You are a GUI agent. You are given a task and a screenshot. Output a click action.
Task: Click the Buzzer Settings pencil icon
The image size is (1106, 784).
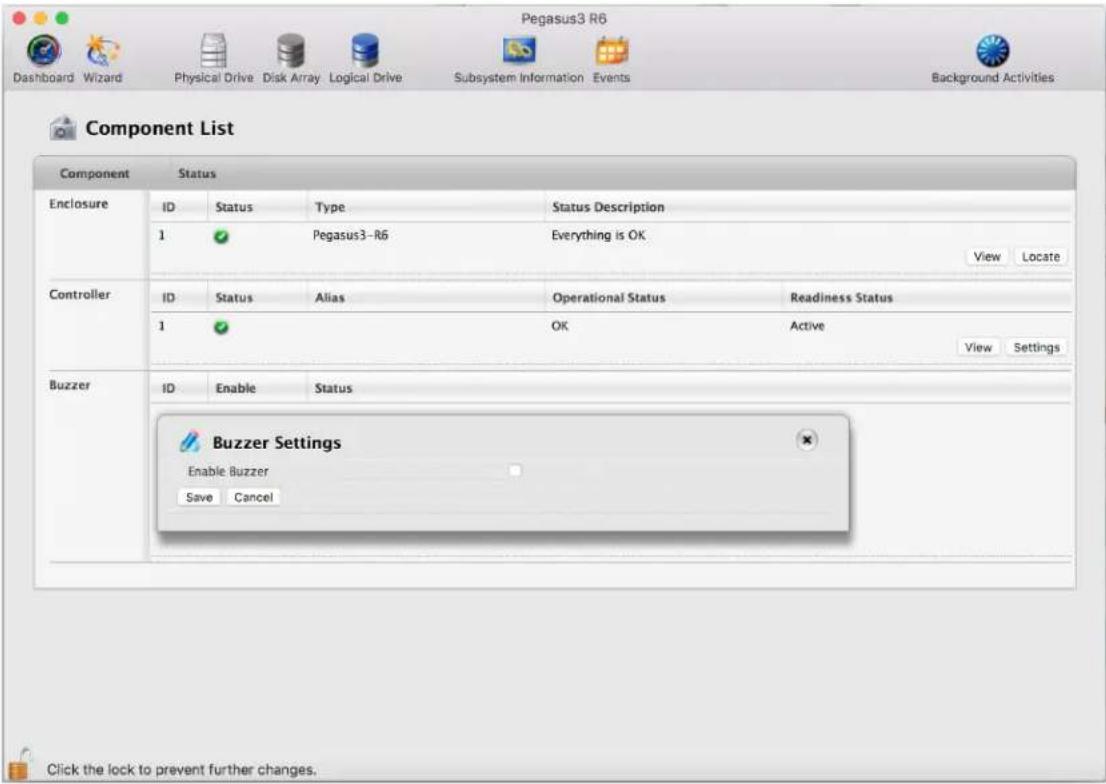190,442
